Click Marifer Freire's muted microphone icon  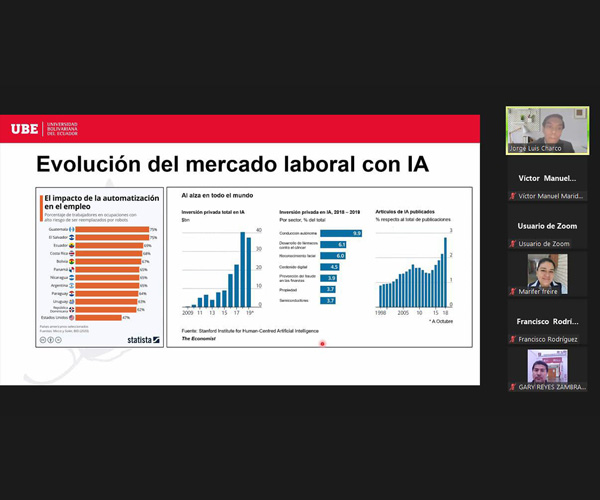[511, 291]
